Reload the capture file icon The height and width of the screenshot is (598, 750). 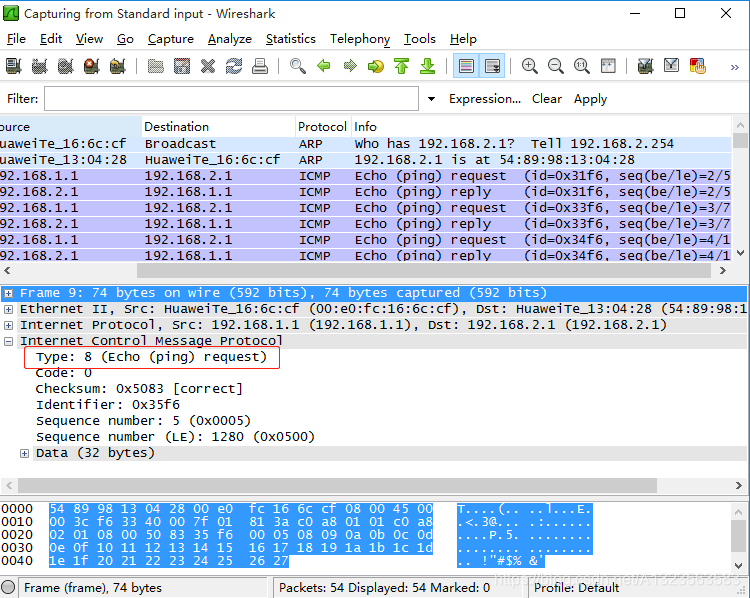point(234,66)
